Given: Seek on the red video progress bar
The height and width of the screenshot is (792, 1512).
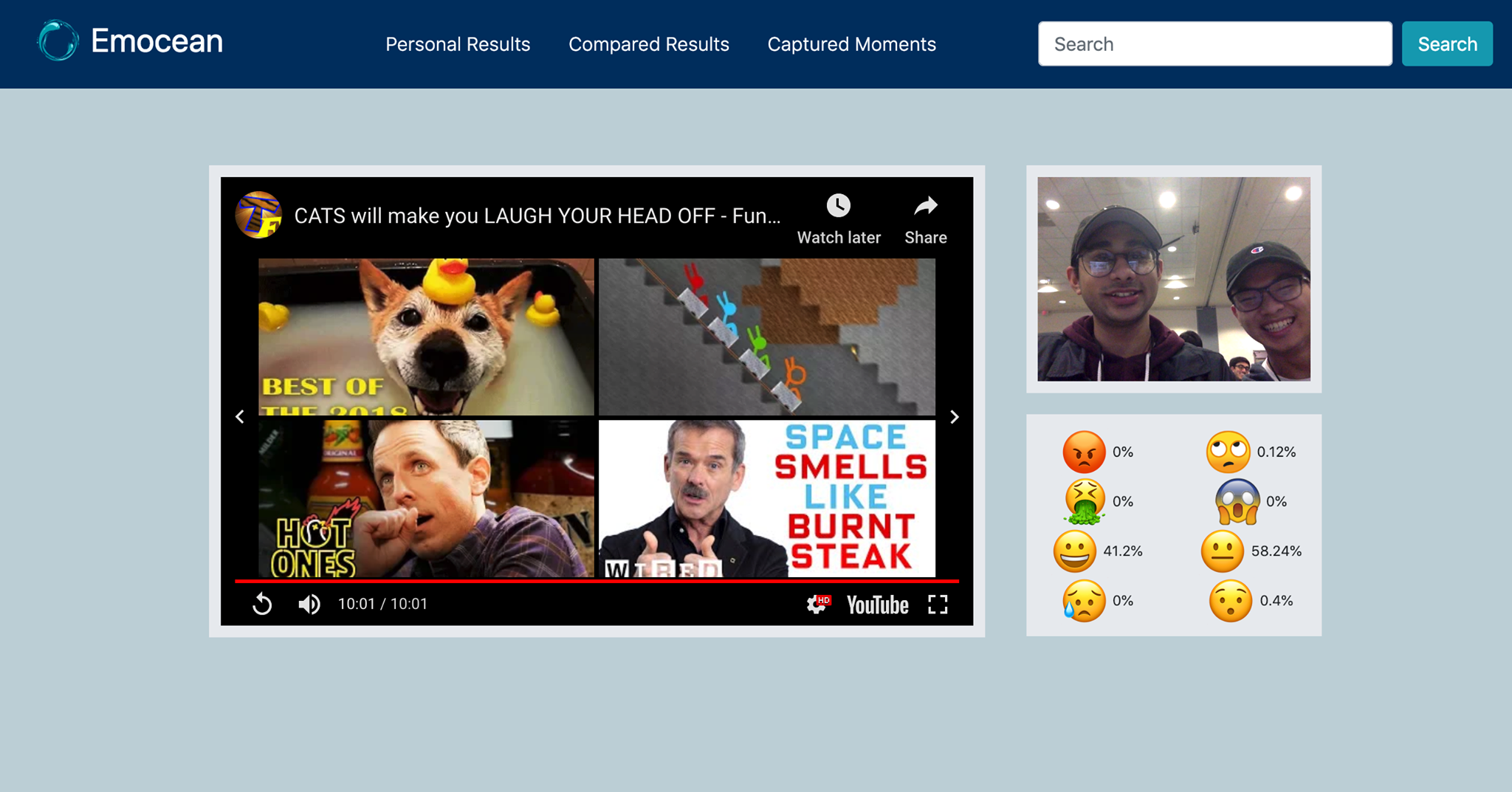Looking at the screenshot, I should 597,581.
